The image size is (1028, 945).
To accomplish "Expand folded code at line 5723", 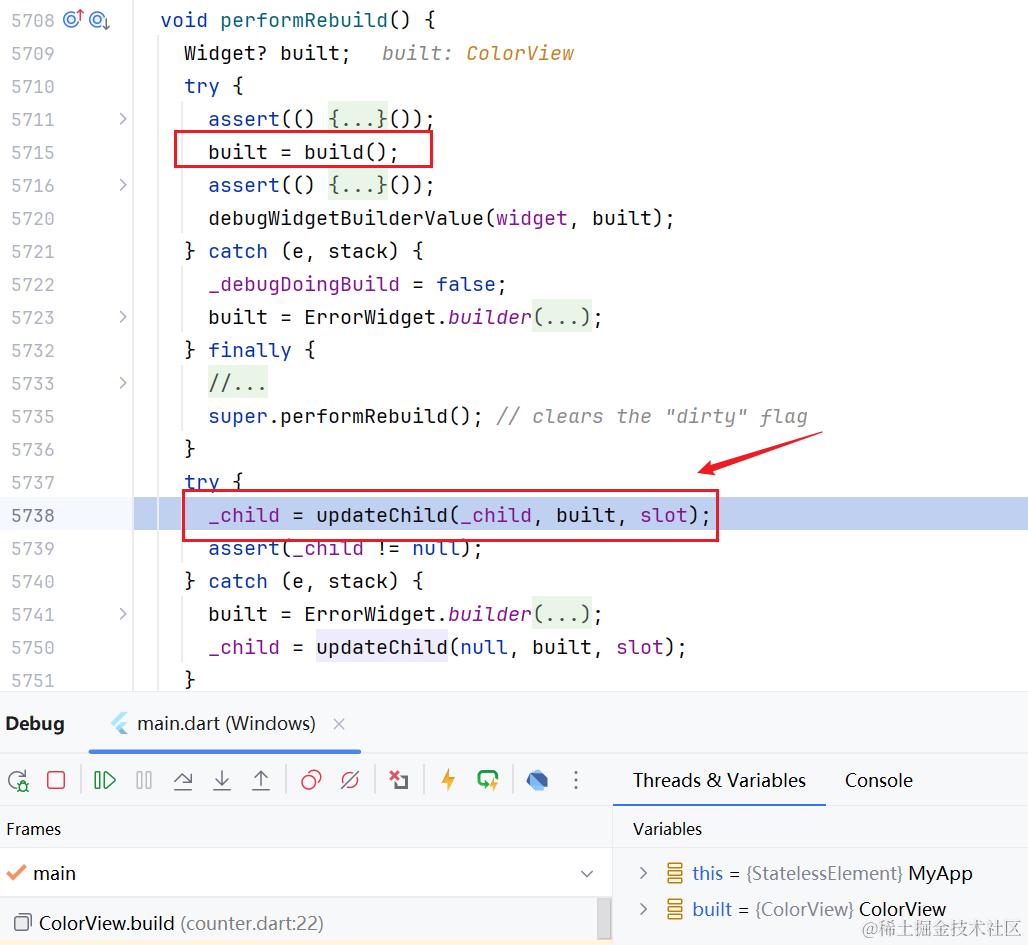I will pos(123,317).
